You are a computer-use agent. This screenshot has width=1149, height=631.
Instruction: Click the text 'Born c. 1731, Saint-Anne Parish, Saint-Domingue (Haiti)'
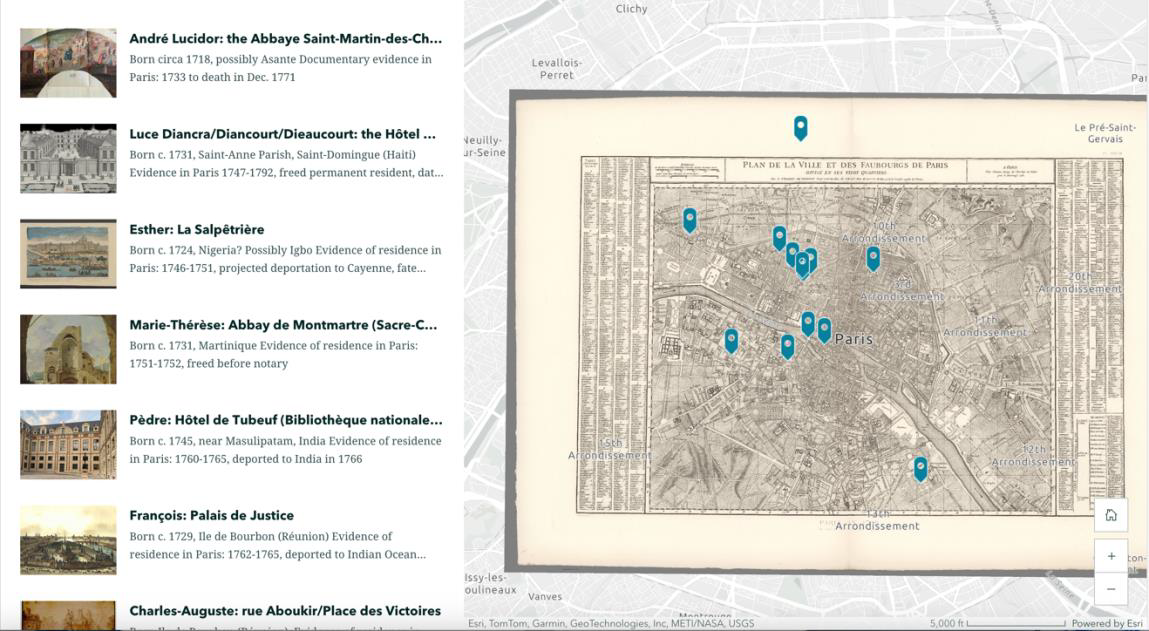point(273,155)
